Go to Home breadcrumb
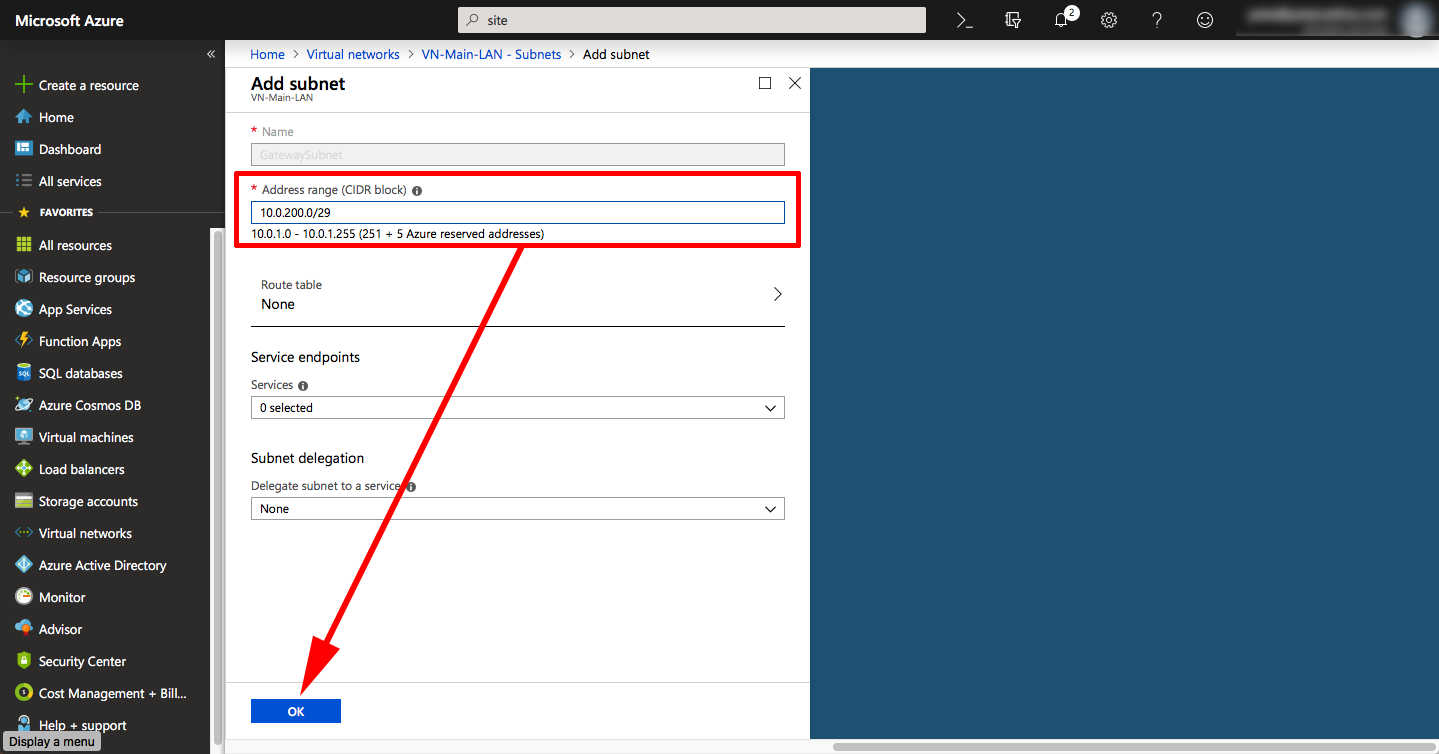 click(267, 54)
